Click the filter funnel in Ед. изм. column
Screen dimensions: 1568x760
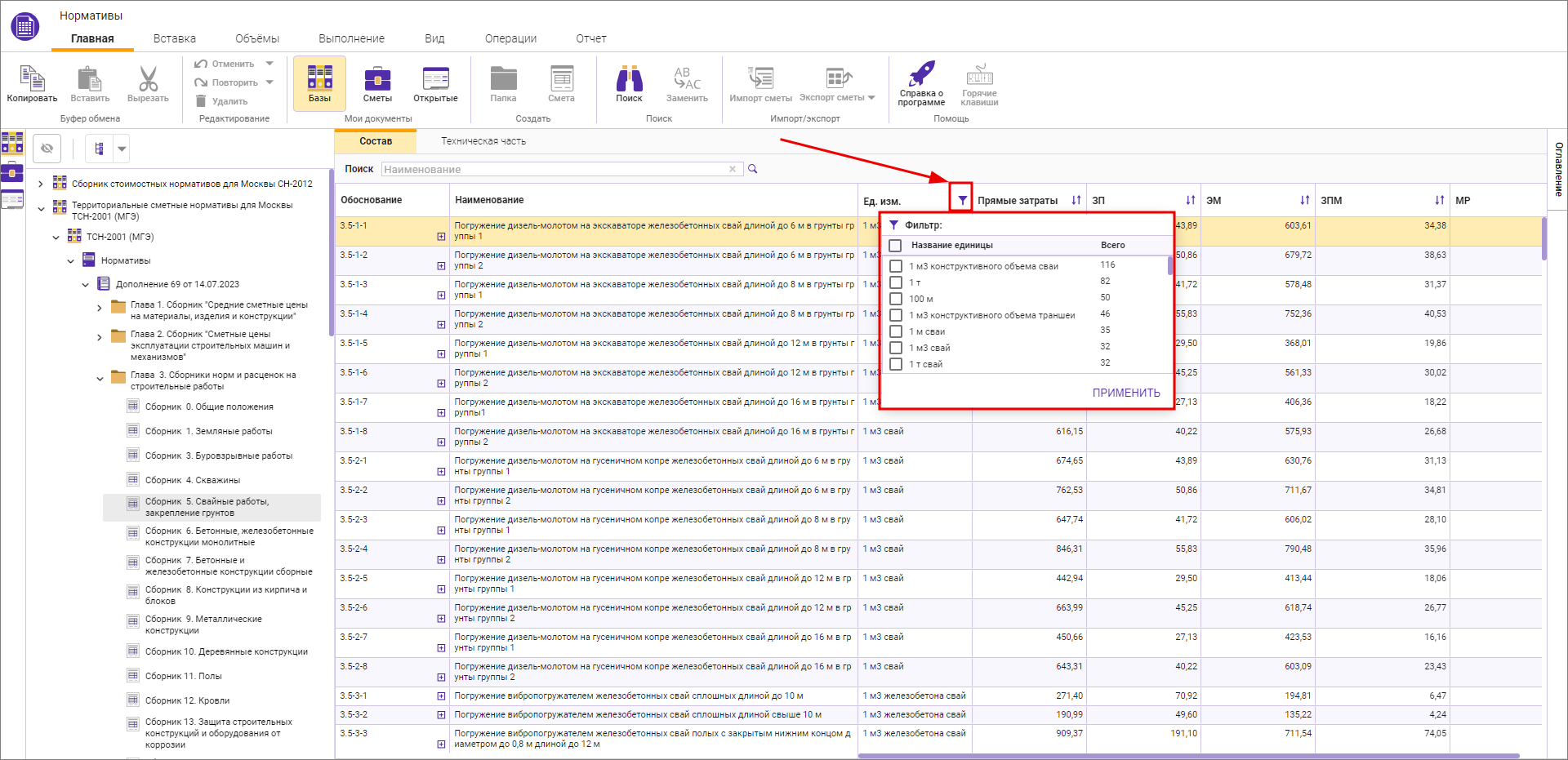pos(962,200)
